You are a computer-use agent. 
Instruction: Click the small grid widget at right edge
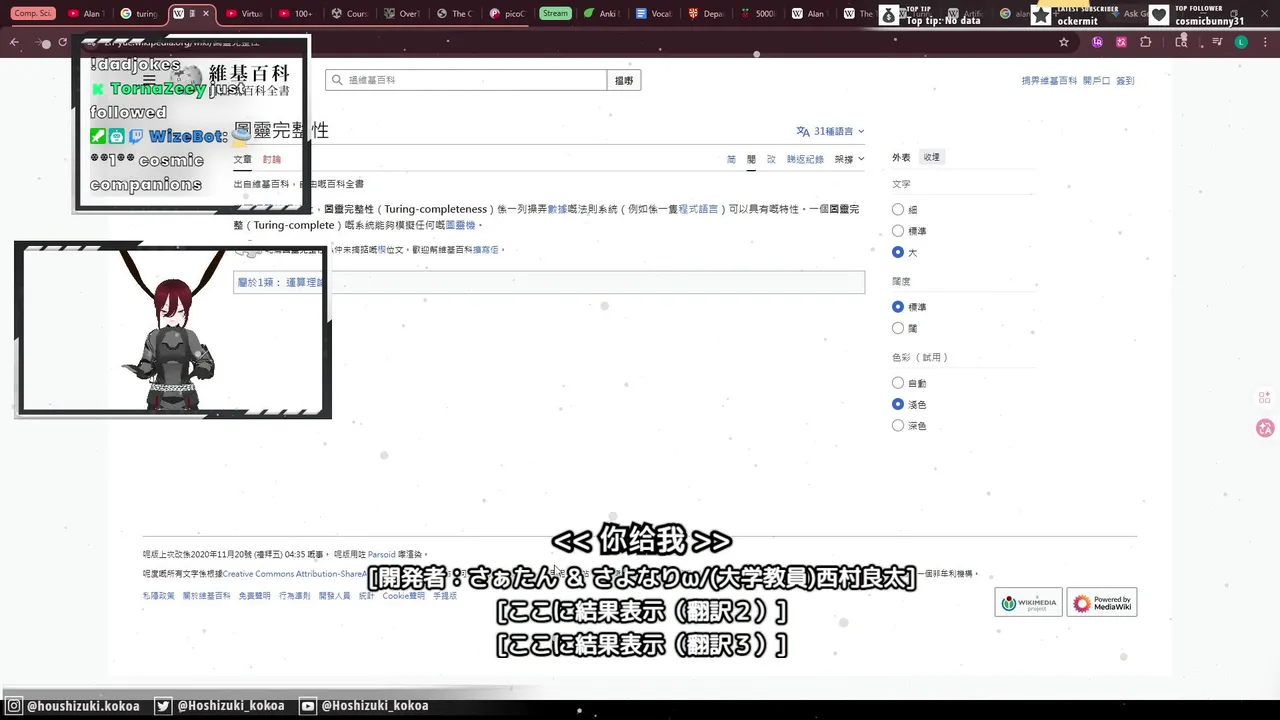(1265, 397)
